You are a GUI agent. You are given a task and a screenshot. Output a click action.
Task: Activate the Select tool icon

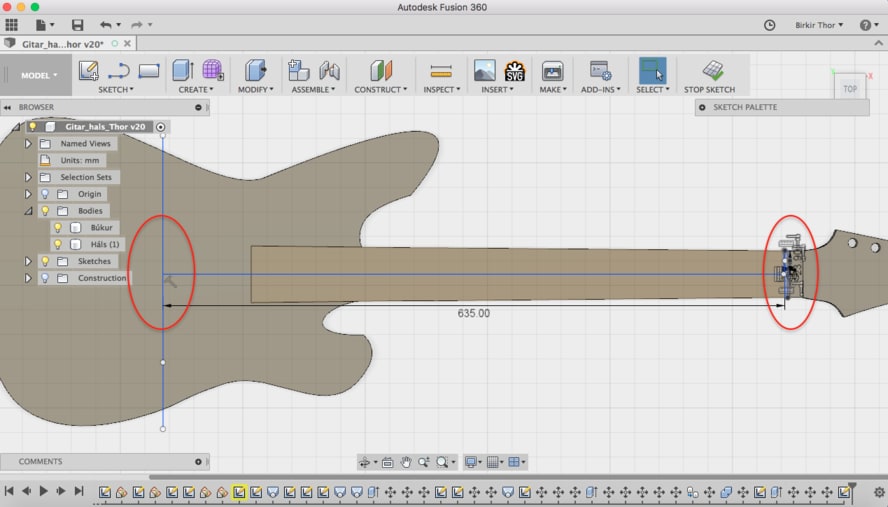[x=652, y=71]
